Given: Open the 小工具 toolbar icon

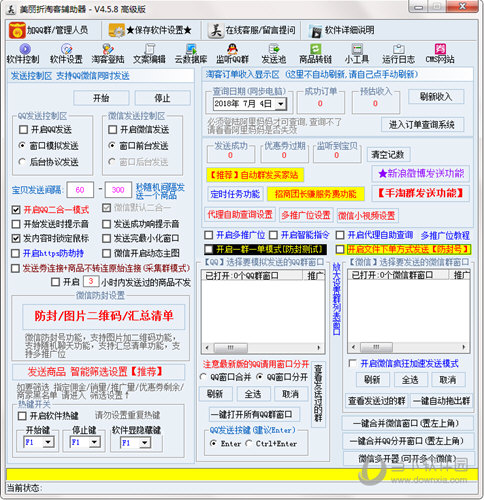Looking at the screenshot, I should [x=357, y=49].
